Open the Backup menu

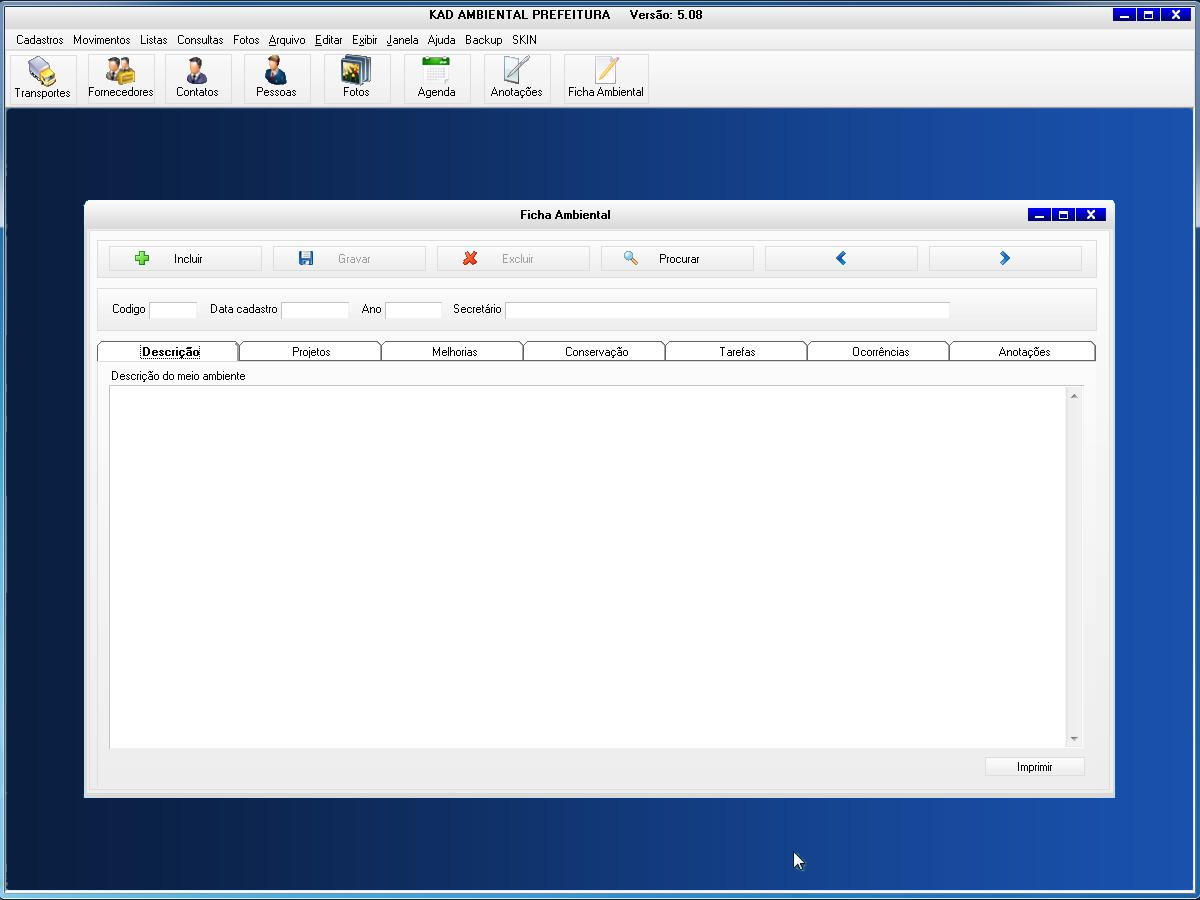[x=484, y=40]
